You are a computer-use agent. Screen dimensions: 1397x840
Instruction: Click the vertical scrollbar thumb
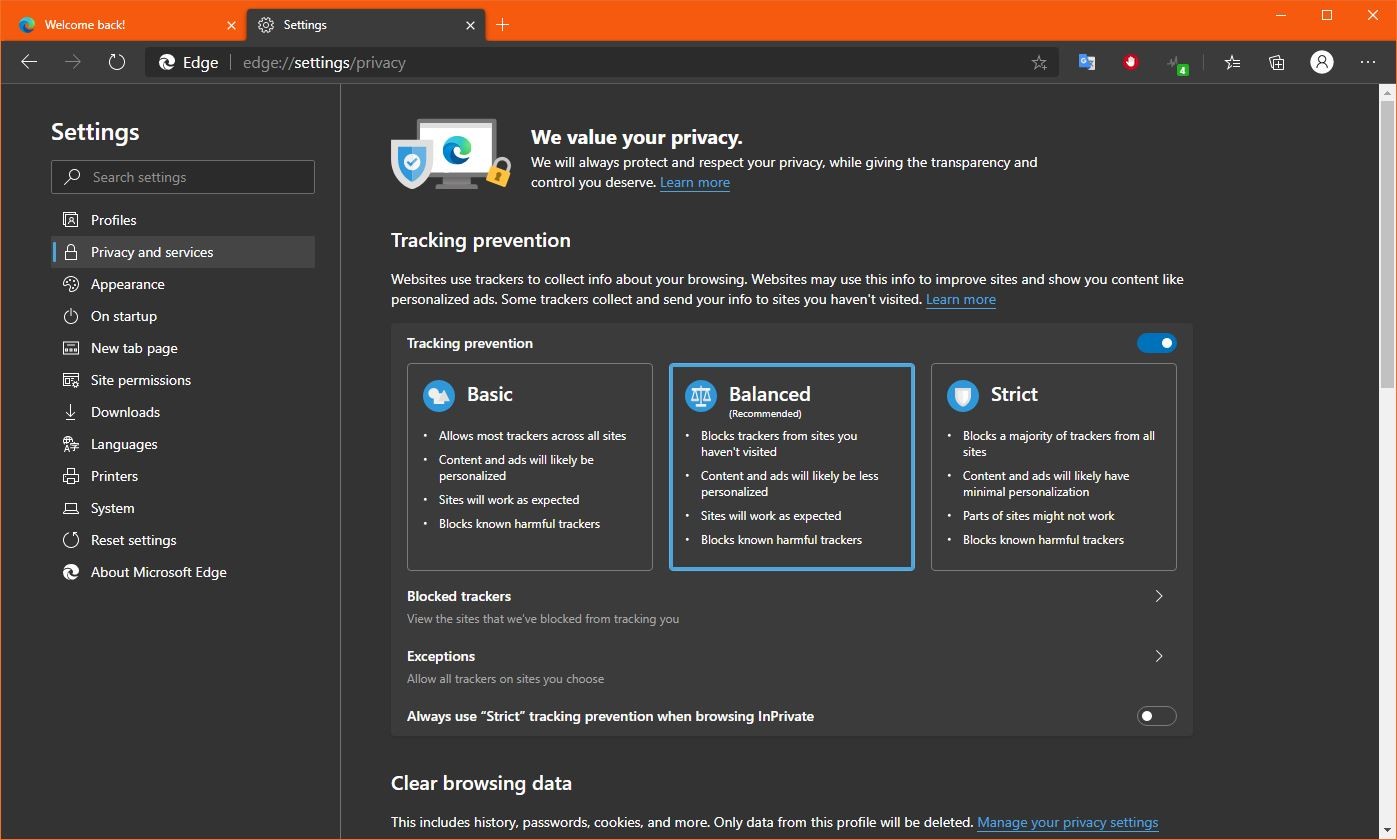[1388, 244]
